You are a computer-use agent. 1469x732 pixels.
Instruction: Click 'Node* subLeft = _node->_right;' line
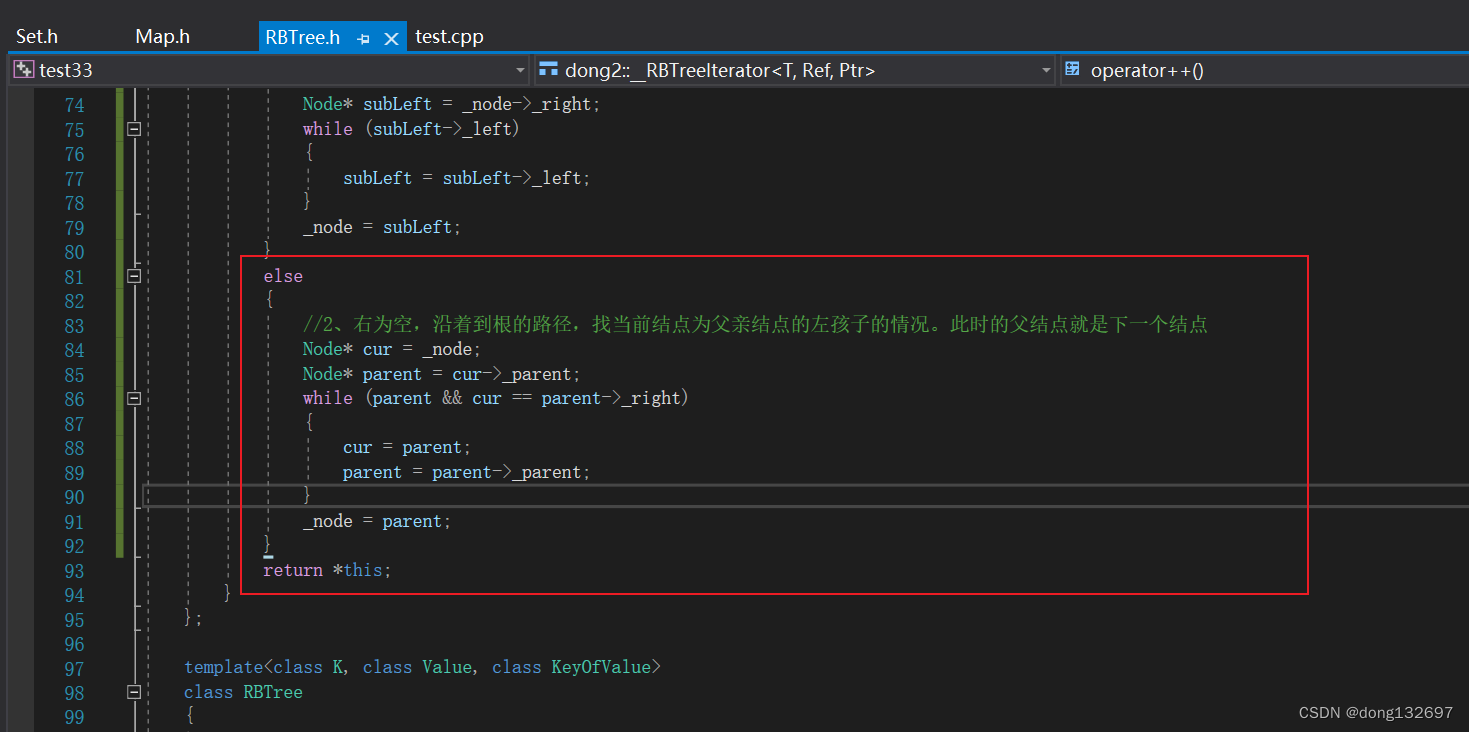[451, 104]
